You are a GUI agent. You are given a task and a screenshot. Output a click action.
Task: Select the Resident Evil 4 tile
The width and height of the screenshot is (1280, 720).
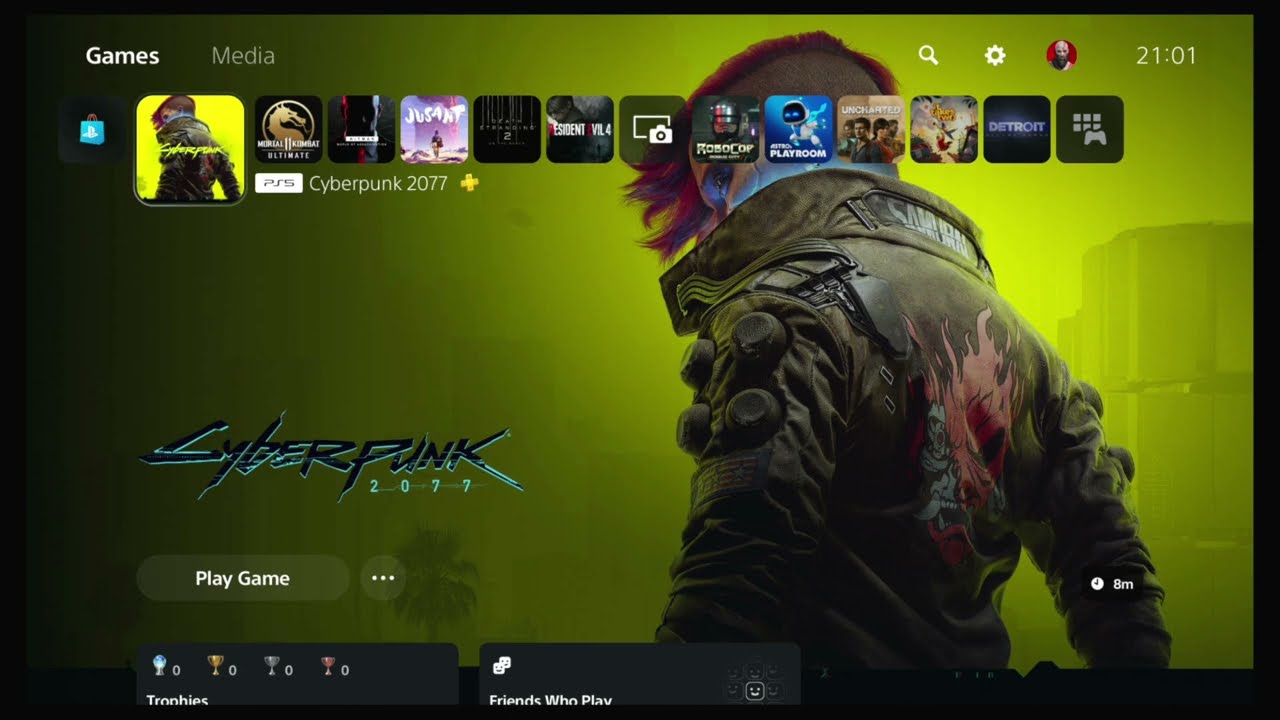(x=580, y=129)
